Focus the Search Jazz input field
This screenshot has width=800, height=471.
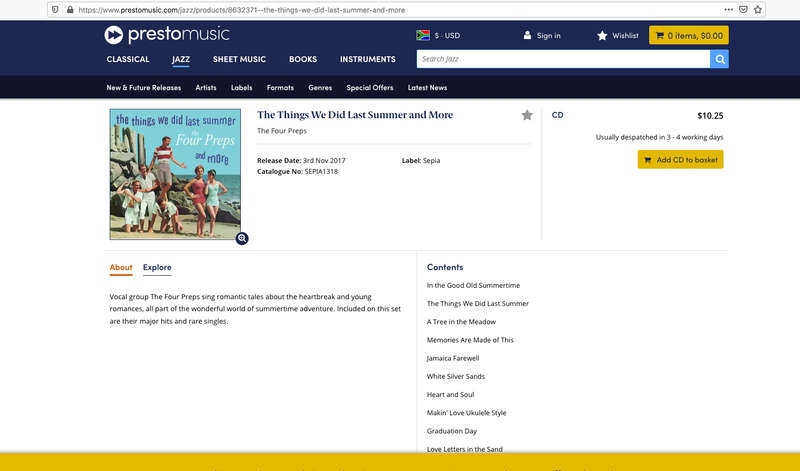(x=563, y=59)
